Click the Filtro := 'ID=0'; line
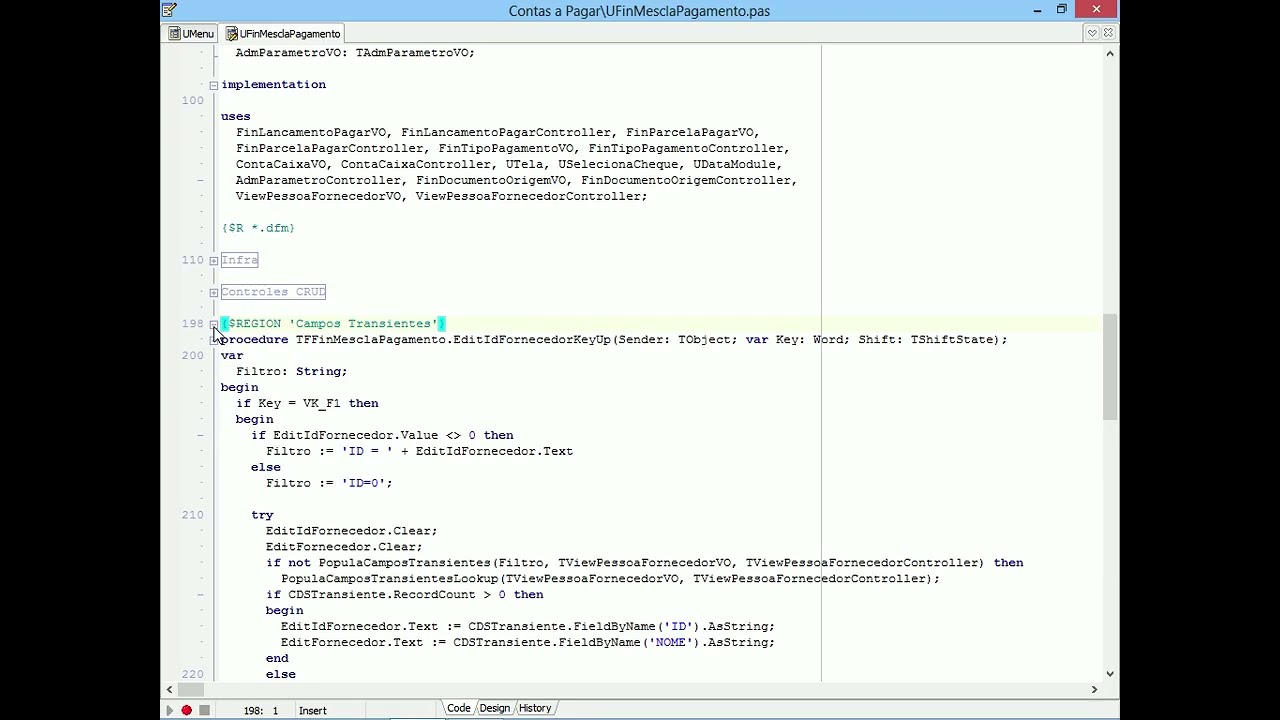Viewport: 1280px width, 720px height. pos(329,483)
